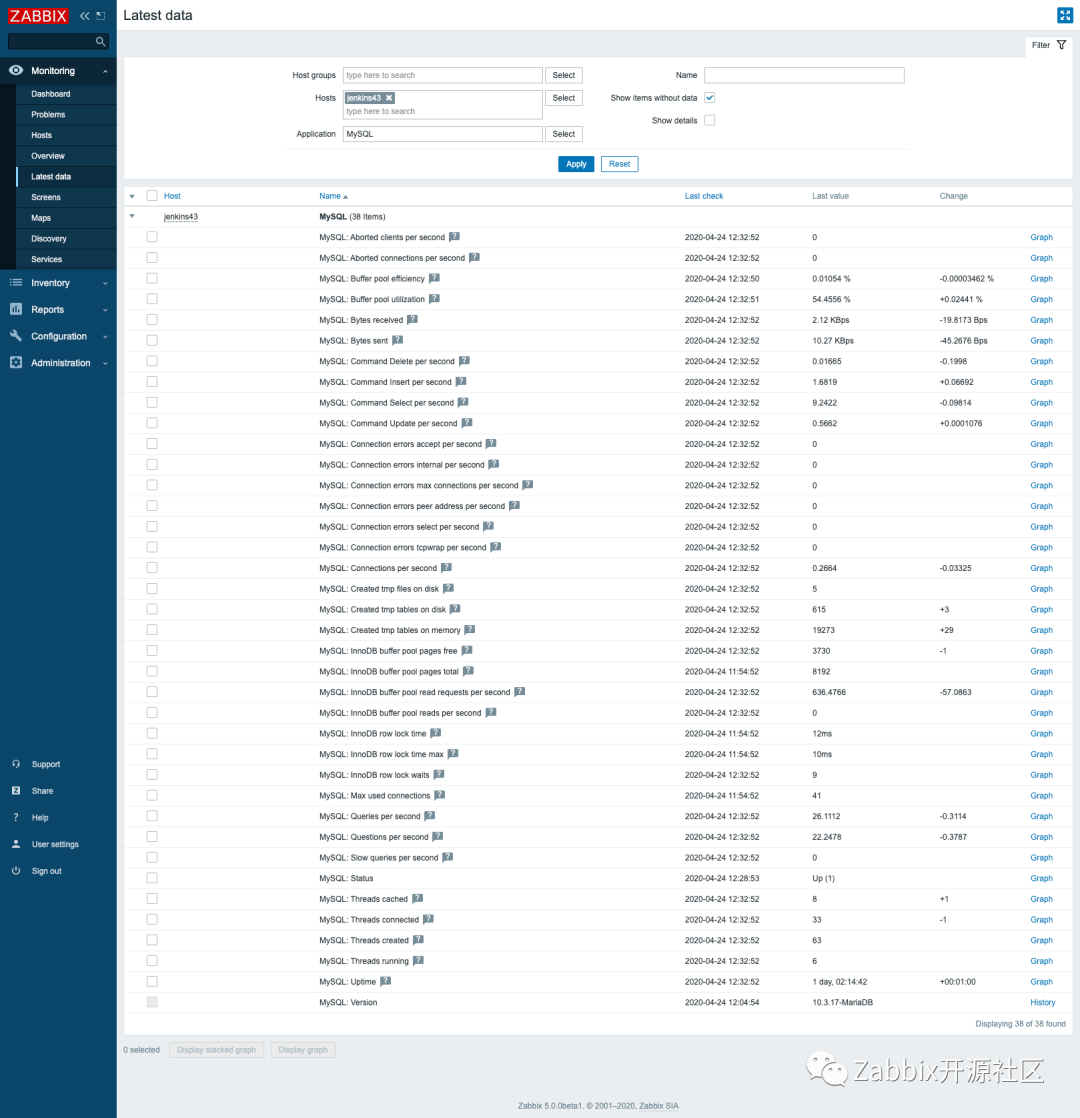Viewport: 1080px width, 1118px height.
Task: Click Select button next to Application
Action: click(x=563, y=134)
